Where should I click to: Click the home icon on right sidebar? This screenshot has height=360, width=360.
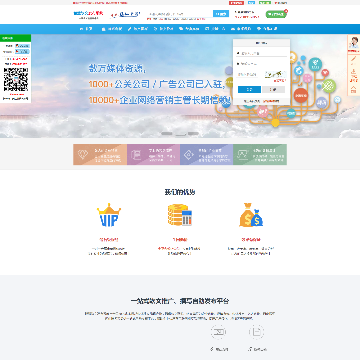click(354, 89)
